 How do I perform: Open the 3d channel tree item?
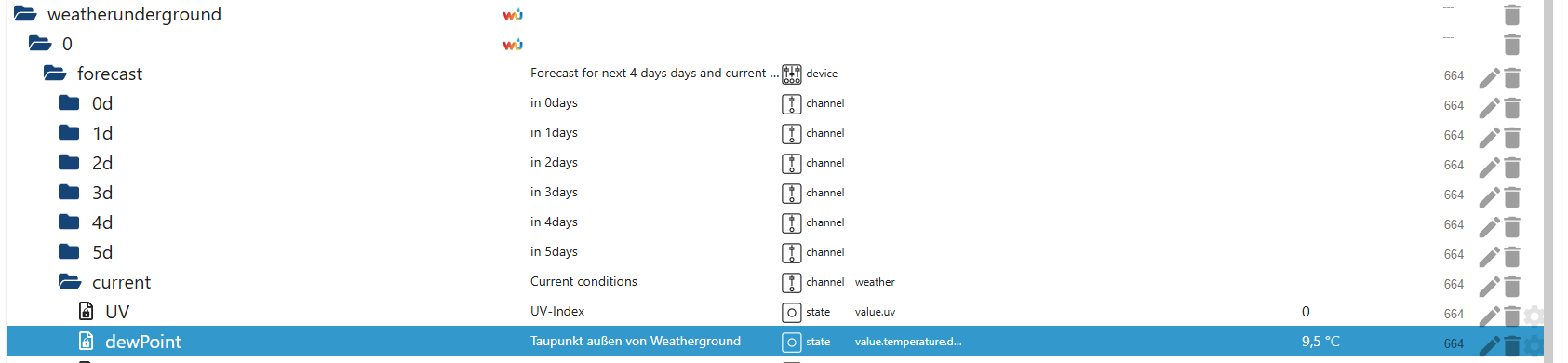(102, 193)
